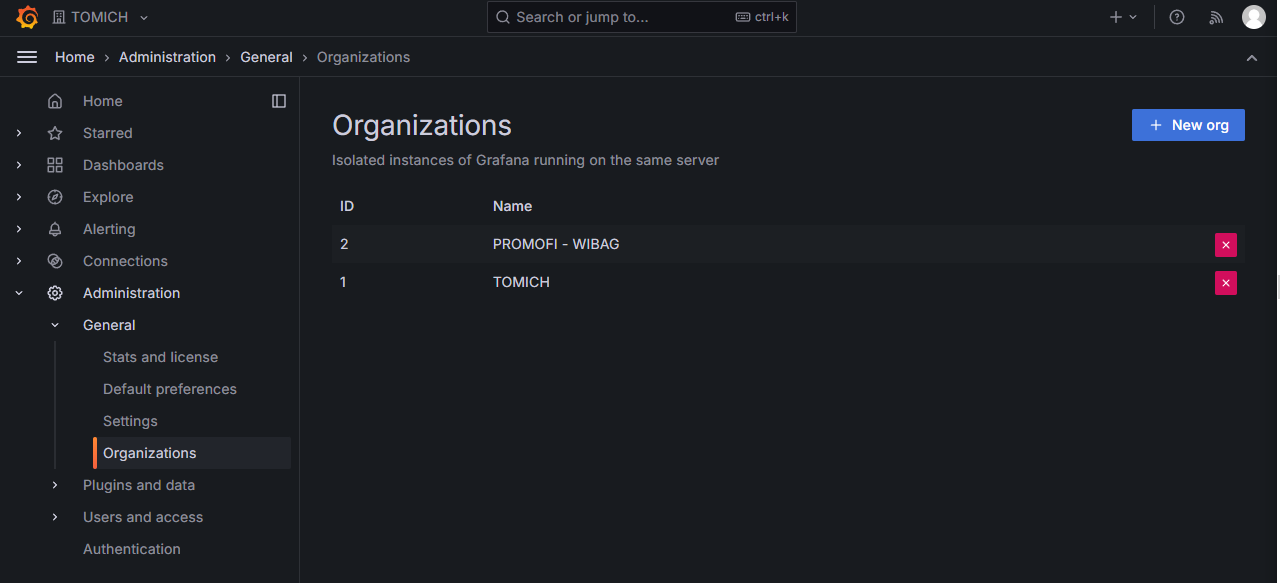Expand the Starred section chevron
Viewport: 1280px width, 583px height.
pos(19,133)
